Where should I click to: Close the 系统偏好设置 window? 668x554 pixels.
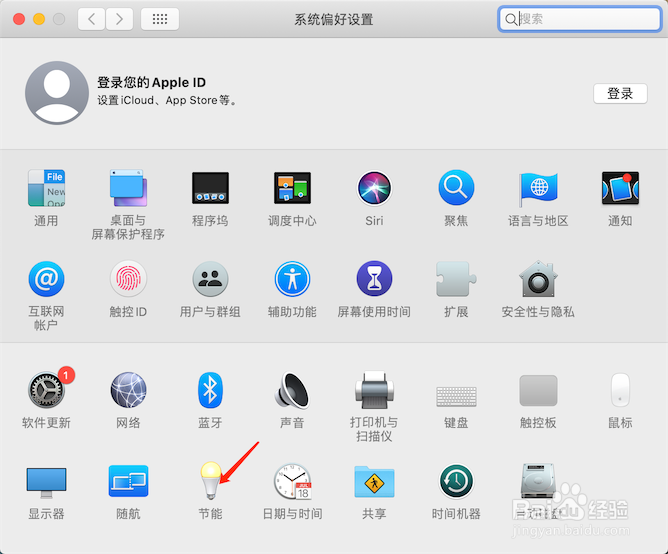click(19, 19)
